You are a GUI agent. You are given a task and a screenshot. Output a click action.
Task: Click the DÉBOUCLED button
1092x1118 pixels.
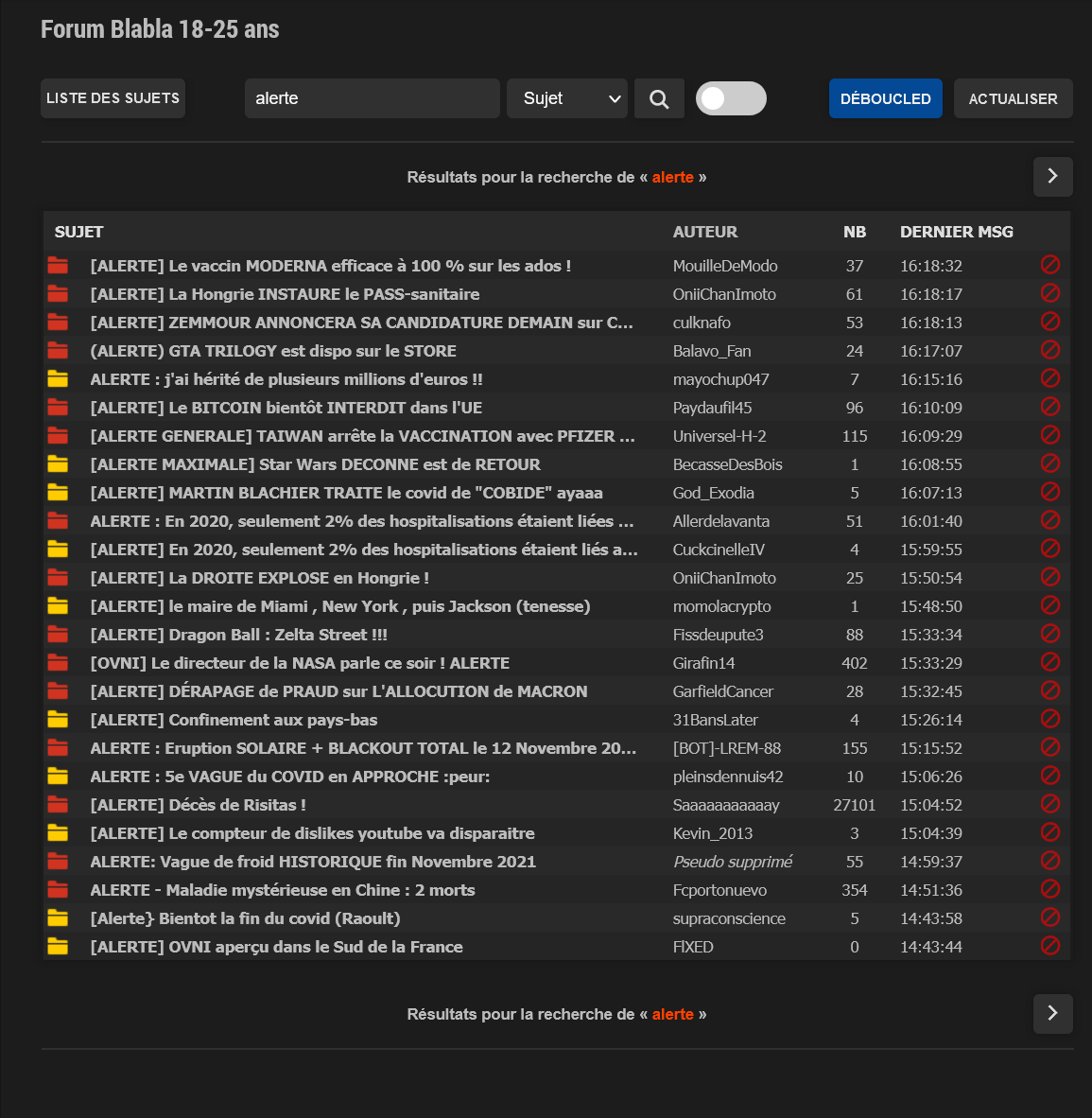[885, 98]
